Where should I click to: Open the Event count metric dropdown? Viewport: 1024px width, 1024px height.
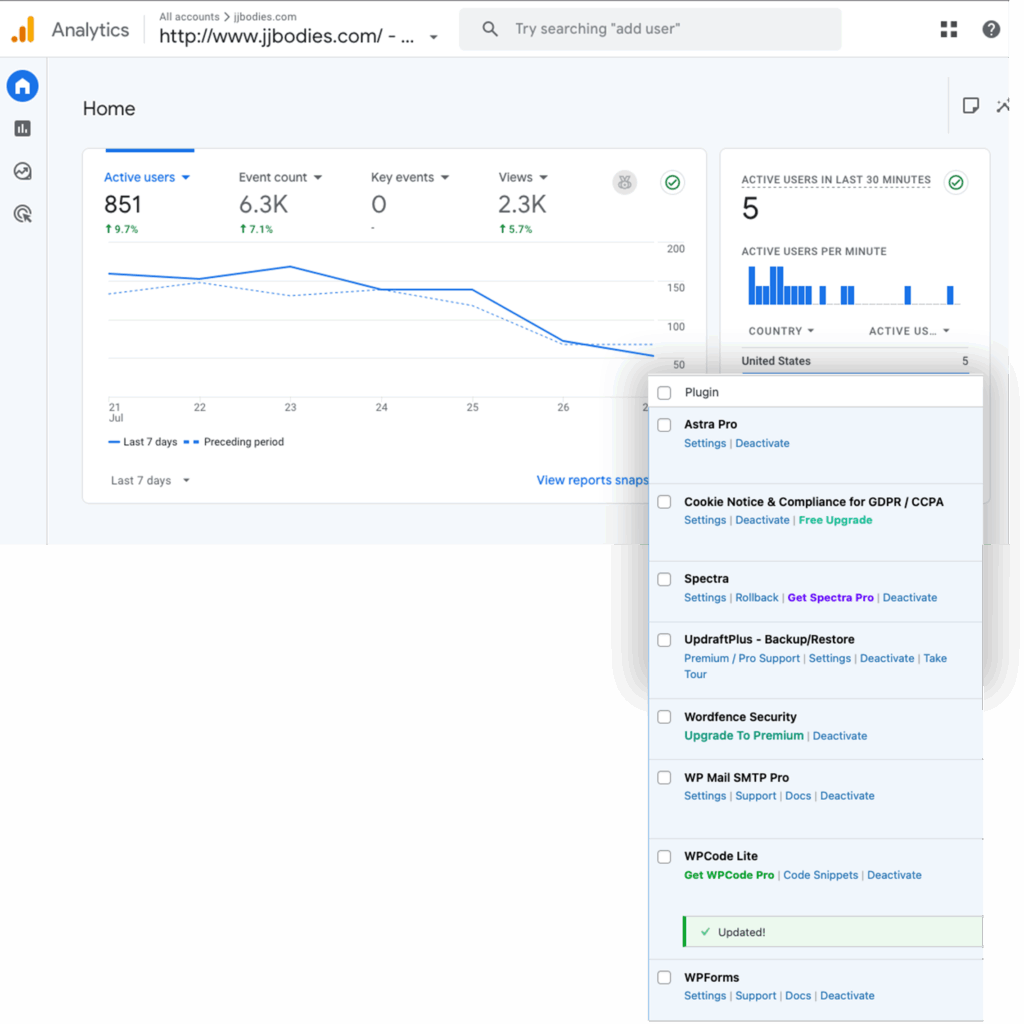click(x=280, y=177)
